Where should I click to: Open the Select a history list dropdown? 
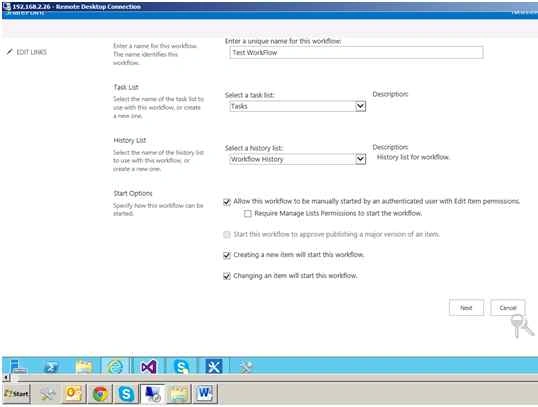[x=297, y=159]
